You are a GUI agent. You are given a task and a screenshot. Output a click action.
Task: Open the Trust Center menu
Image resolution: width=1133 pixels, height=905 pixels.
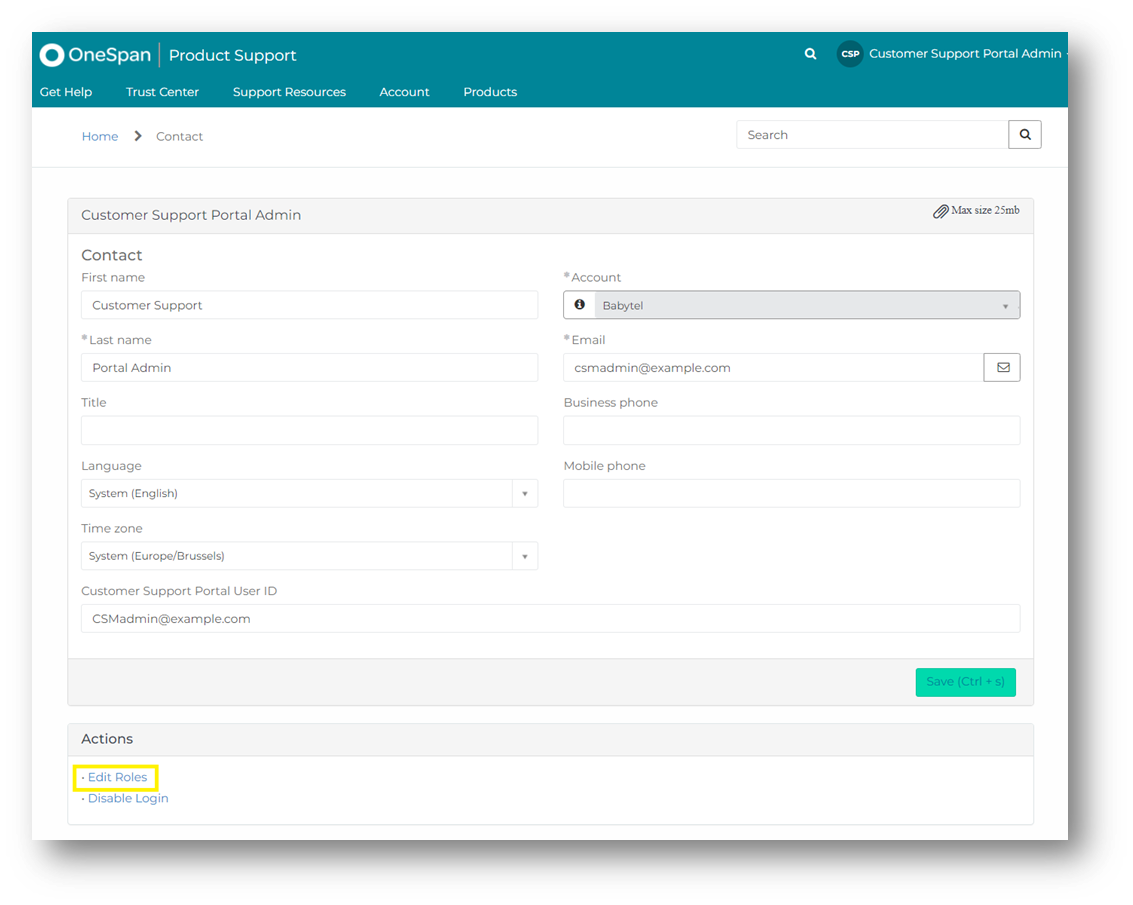click(162, 92)
